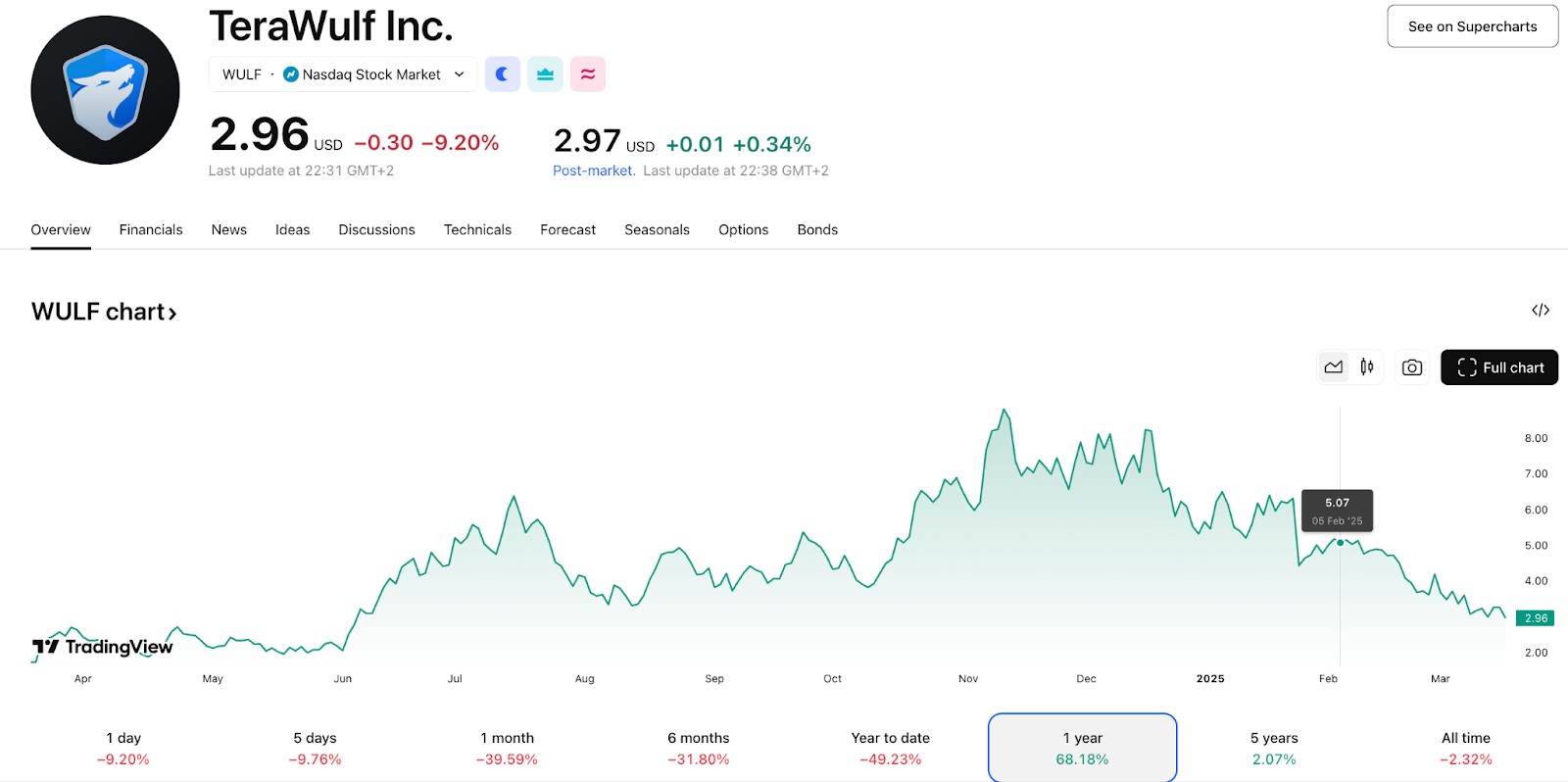Select the Overview tab
The width and height of the screenshot is (1568, 782).
coord(61,229)
